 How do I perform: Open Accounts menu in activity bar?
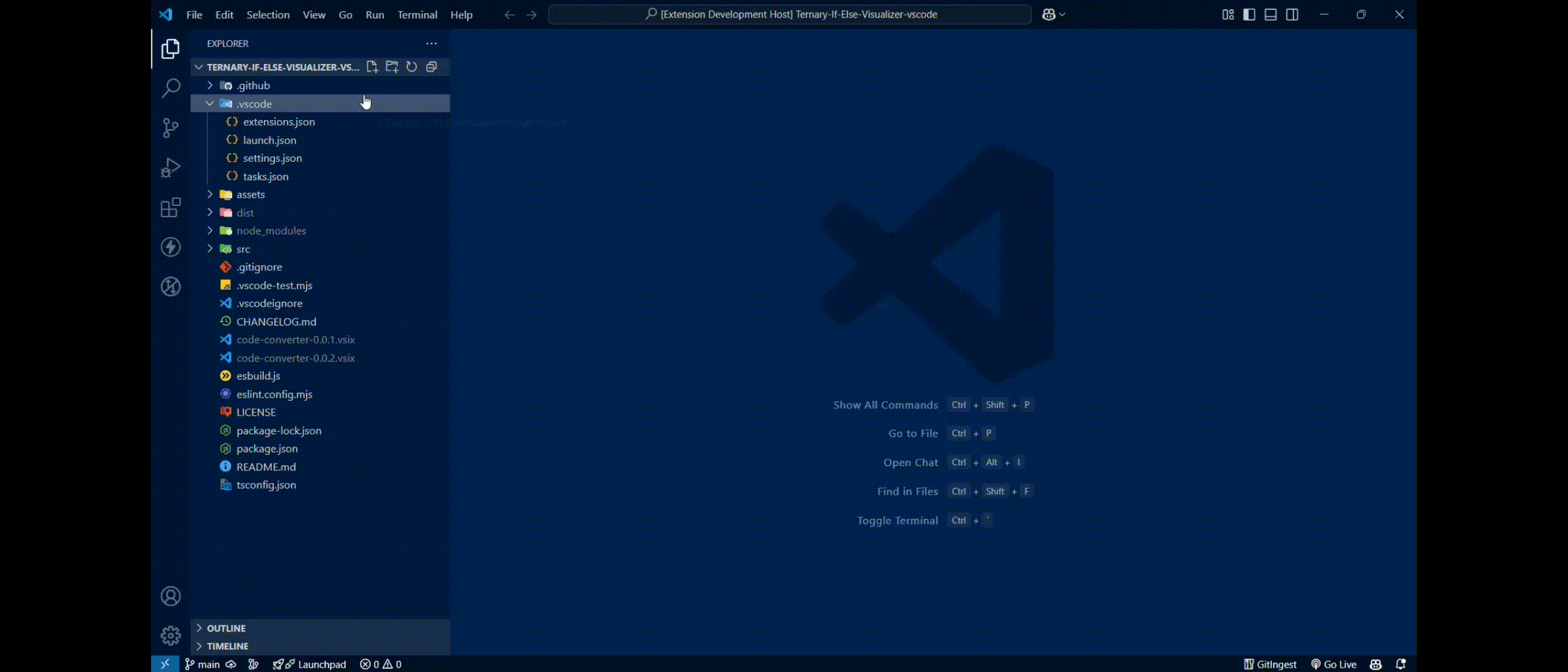[x=170, y=596]
